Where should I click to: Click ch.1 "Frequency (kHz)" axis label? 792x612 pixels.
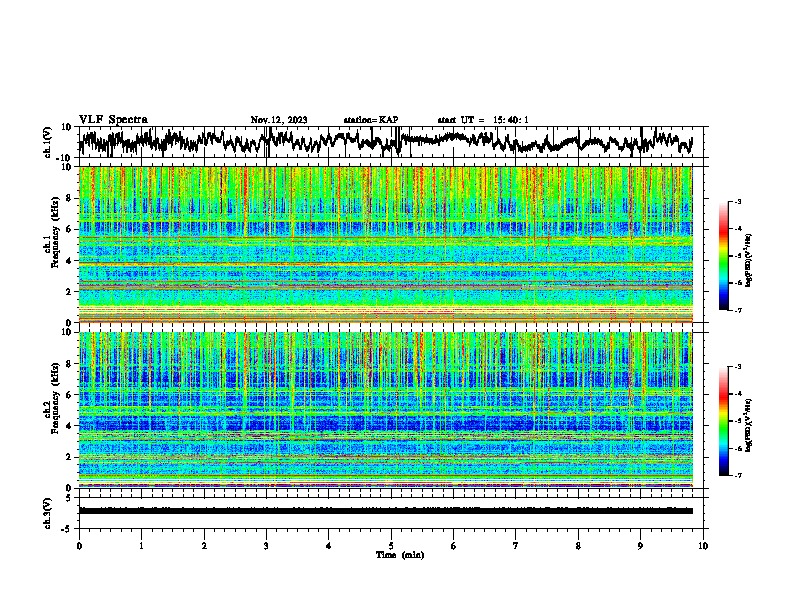[55, 233]
